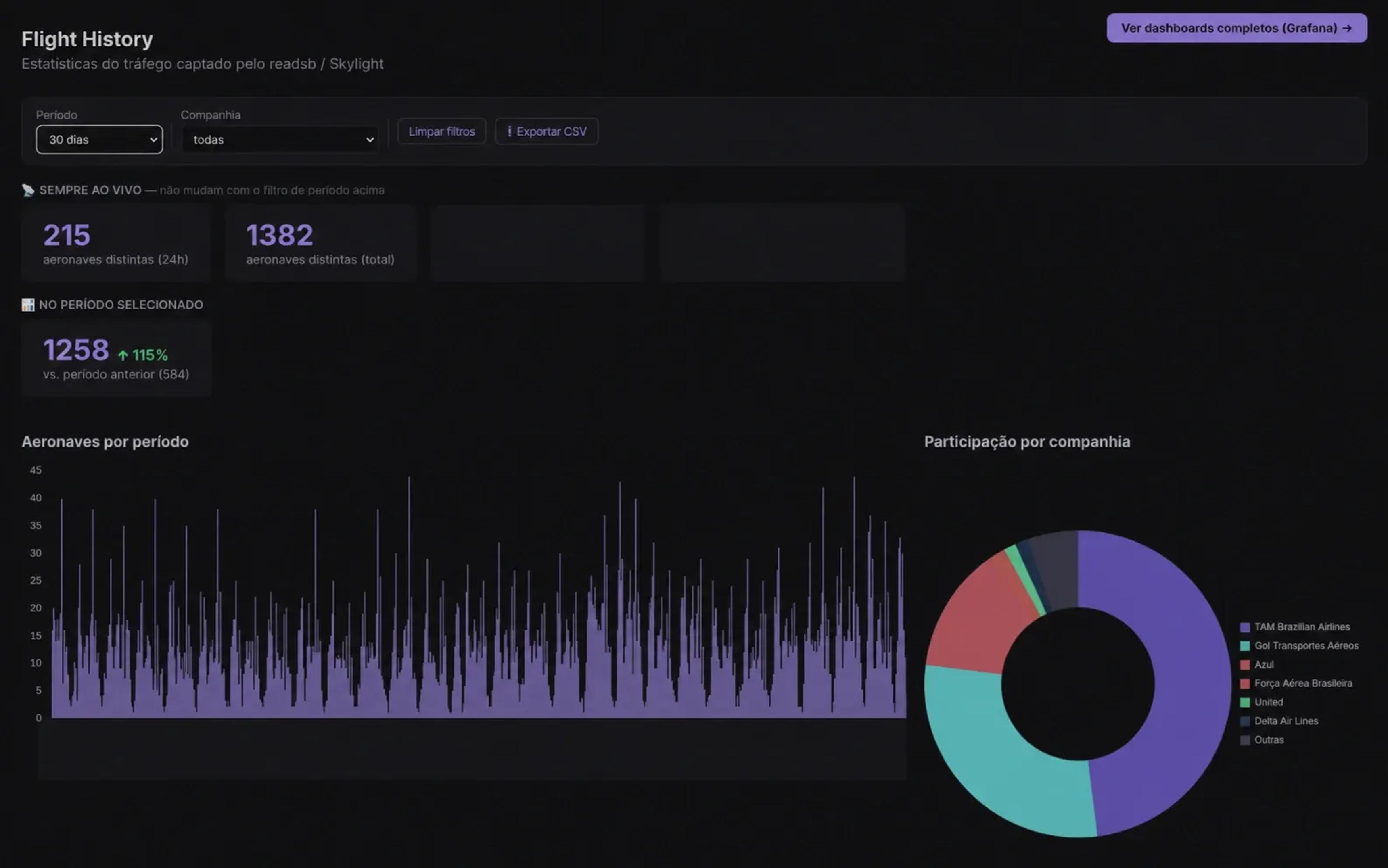
Task: Toggle the Outras legend item
Action: pos(1262,740)
